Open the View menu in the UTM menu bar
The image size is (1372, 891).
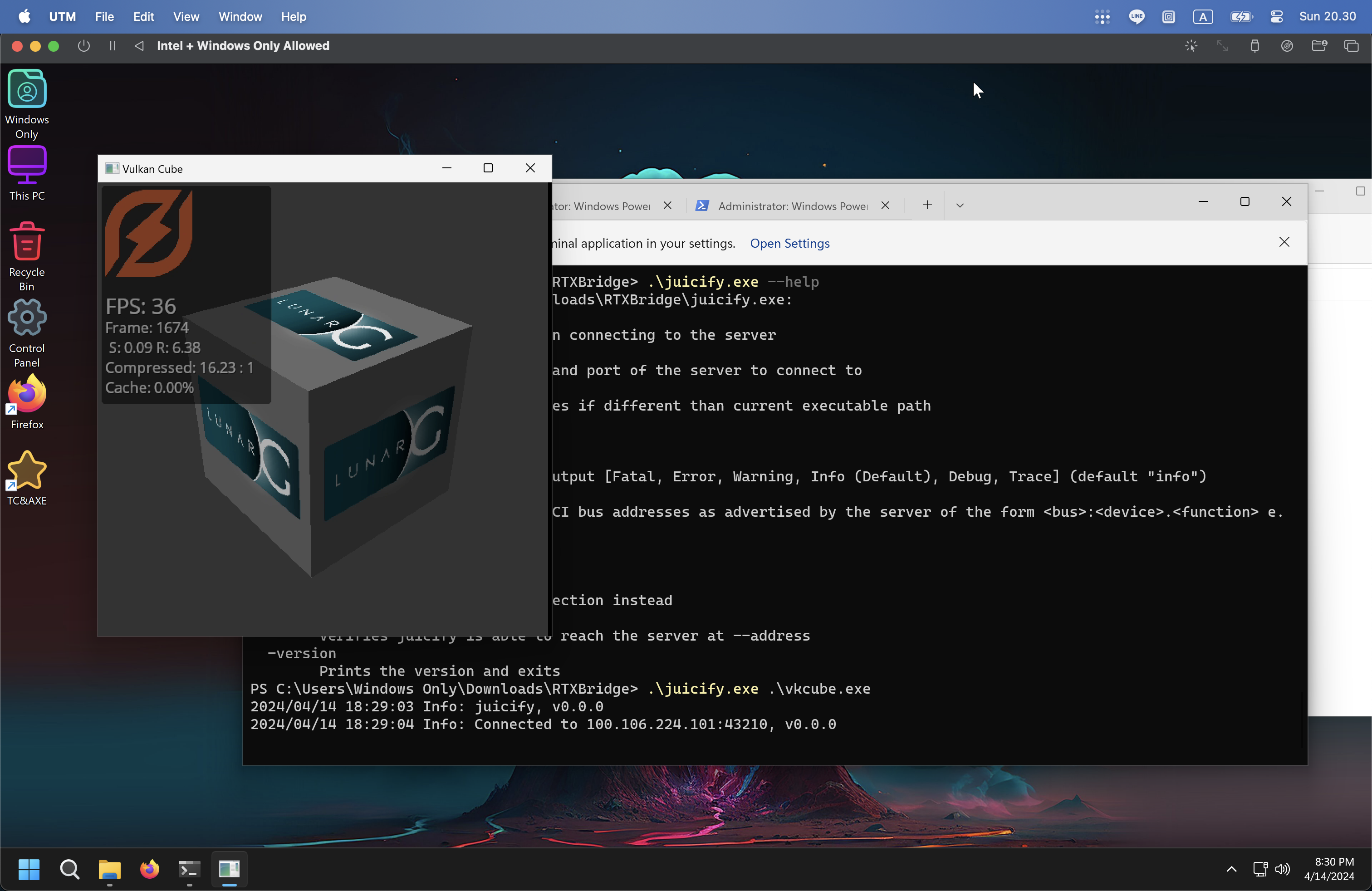(186, 16)
